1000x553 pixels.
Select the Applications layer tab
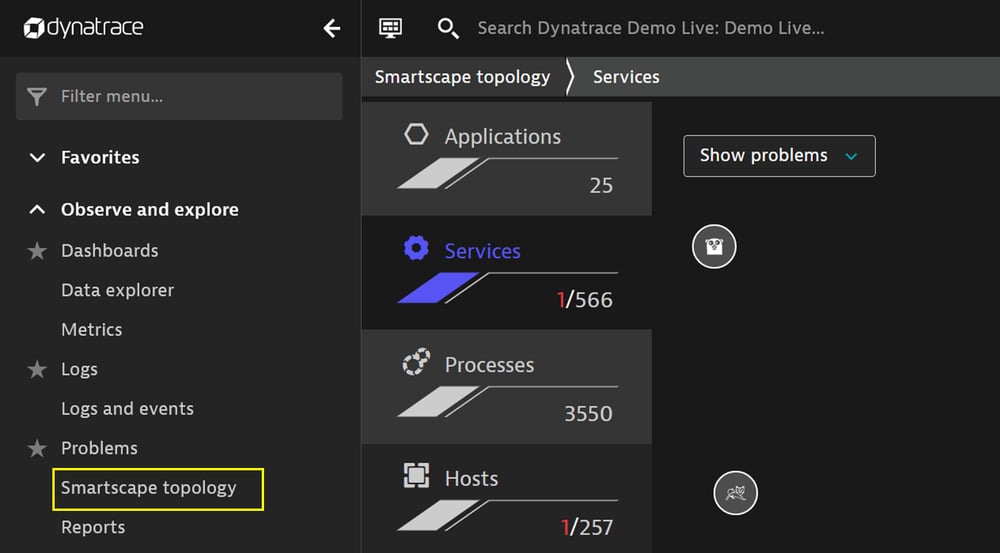(x=507, y=159)
